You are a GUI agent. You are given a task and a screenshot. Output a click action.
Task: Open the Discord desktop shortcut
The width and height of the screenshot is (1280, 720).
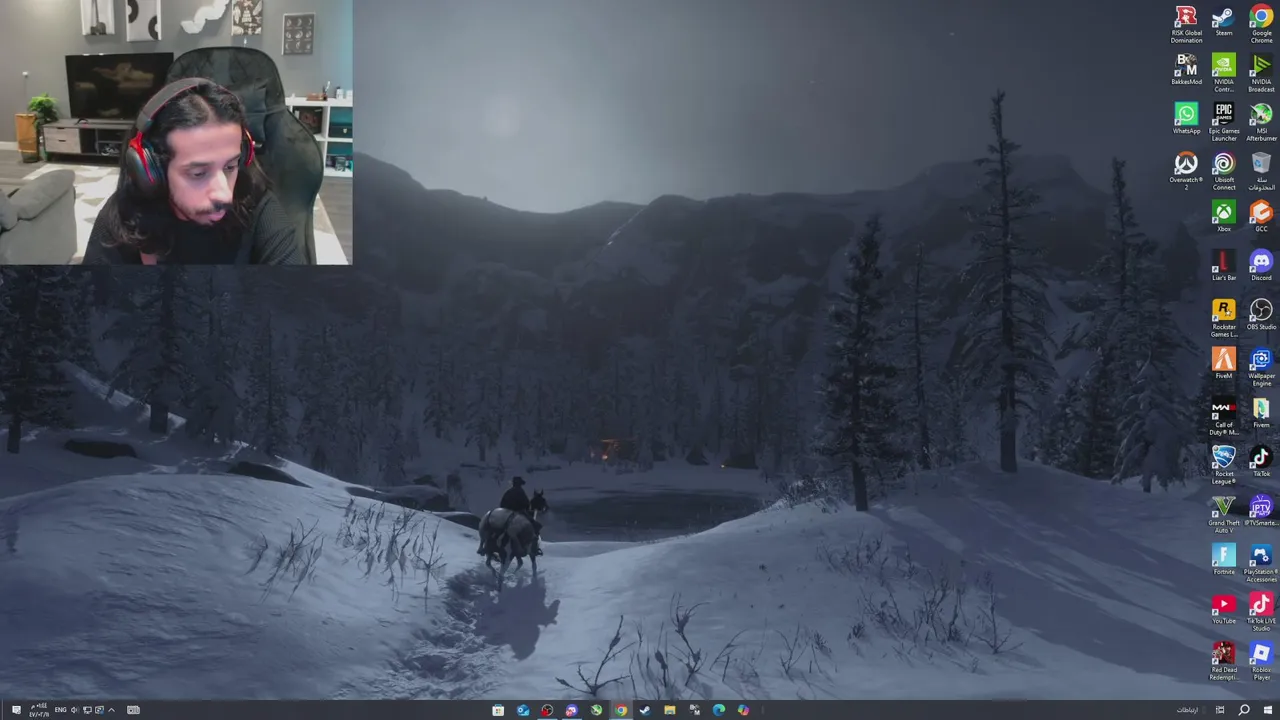1261,263
